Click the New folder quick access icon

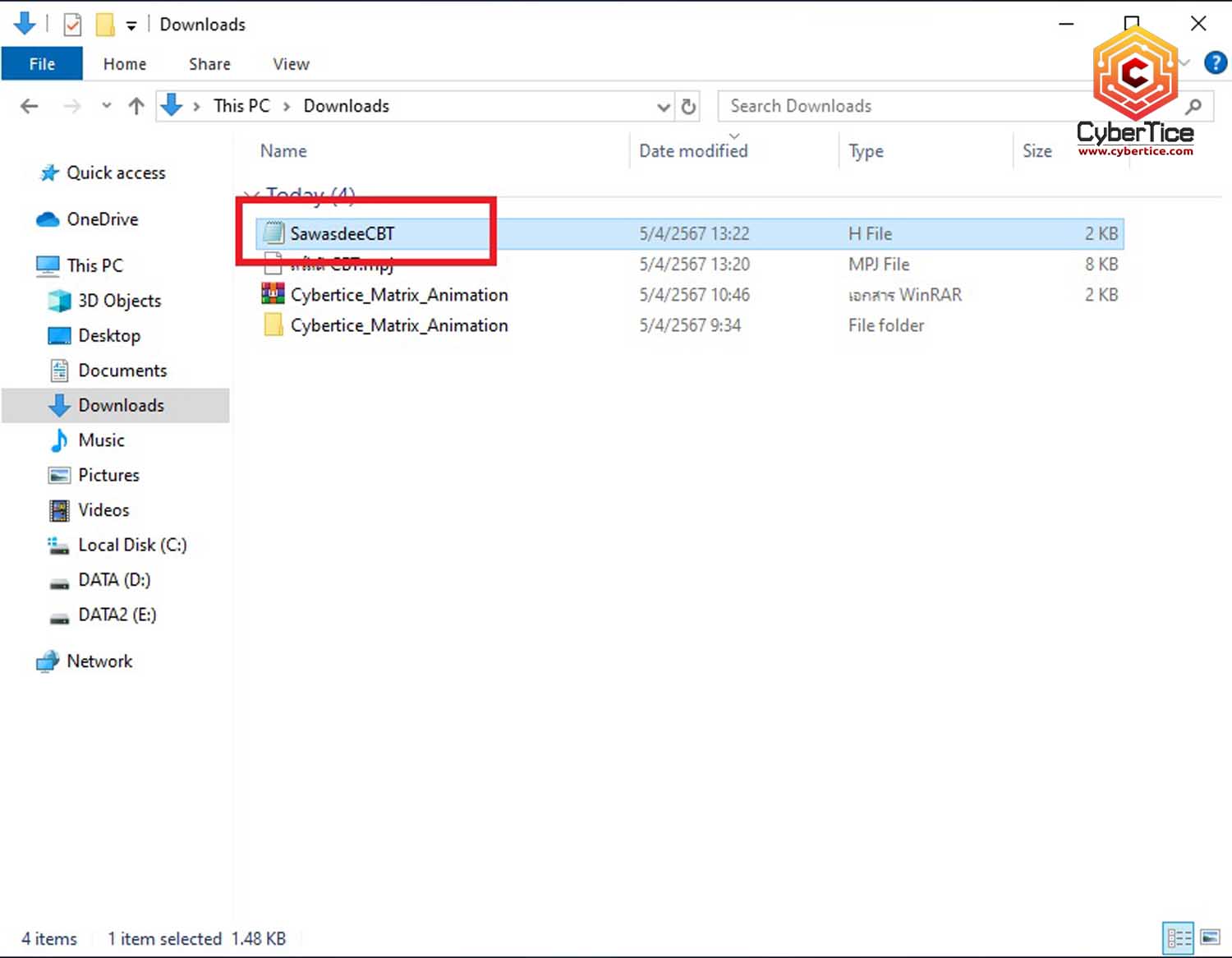tap(104, 25)
